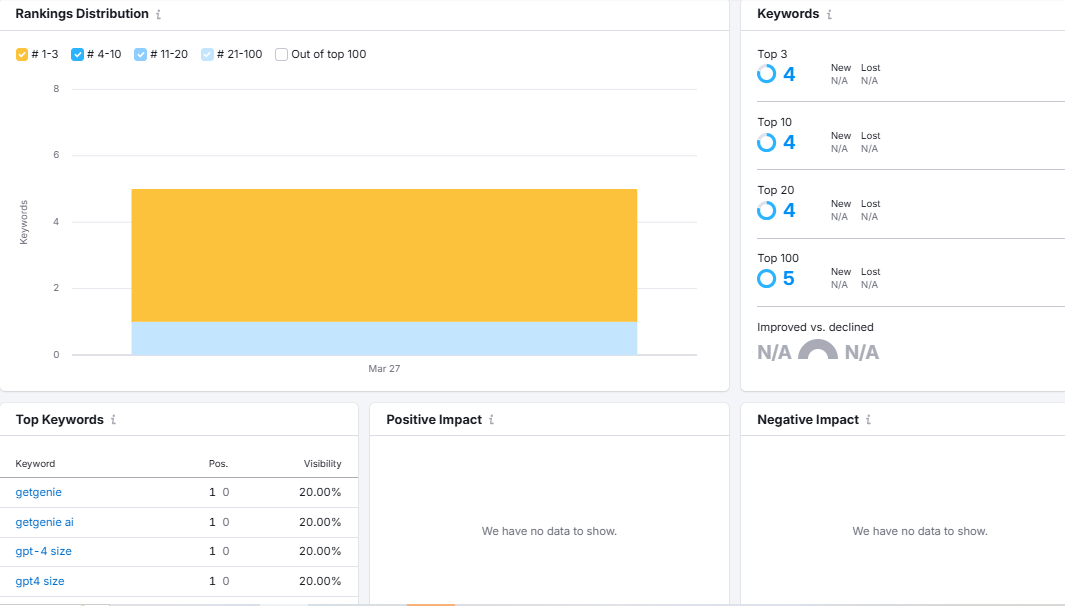Open the gpt4 size keyword link
The image size is (1065, 606).
tap(40, 581)
